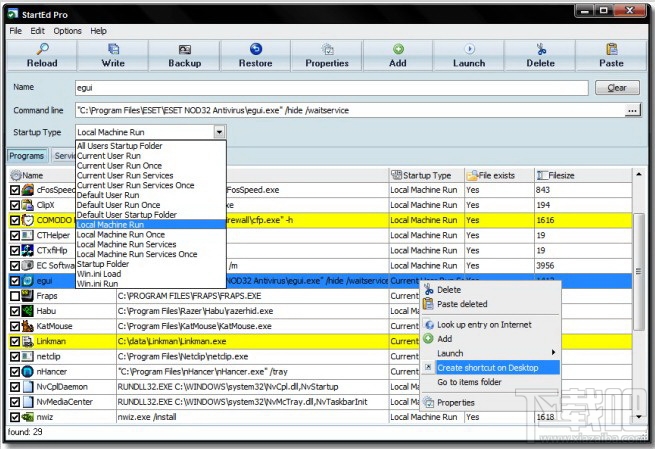Click the nHancer row icon
This screenshot has height=449, width=655.
click(x=28, y=371)
